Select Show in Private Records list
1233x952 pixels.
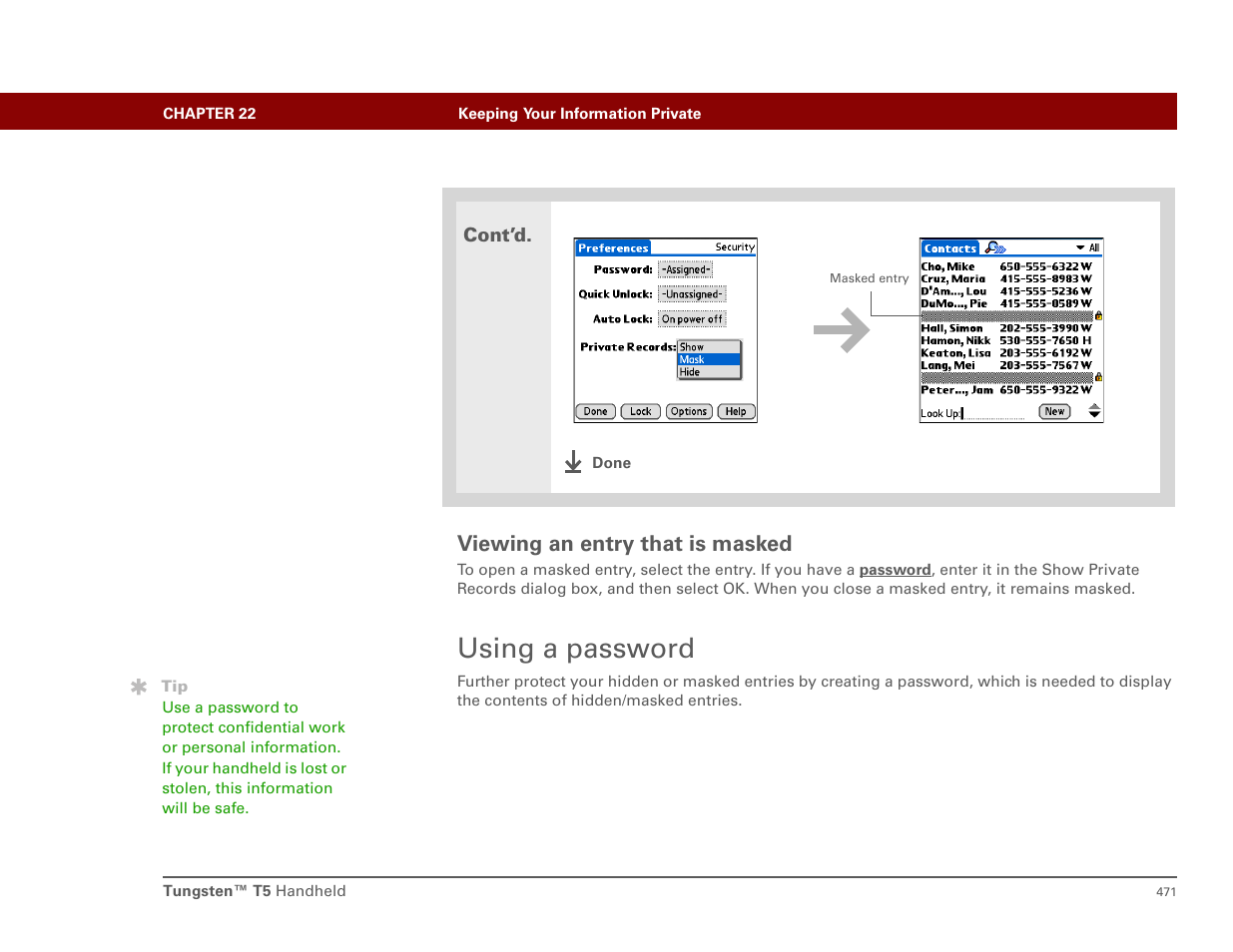click(709, 347)
